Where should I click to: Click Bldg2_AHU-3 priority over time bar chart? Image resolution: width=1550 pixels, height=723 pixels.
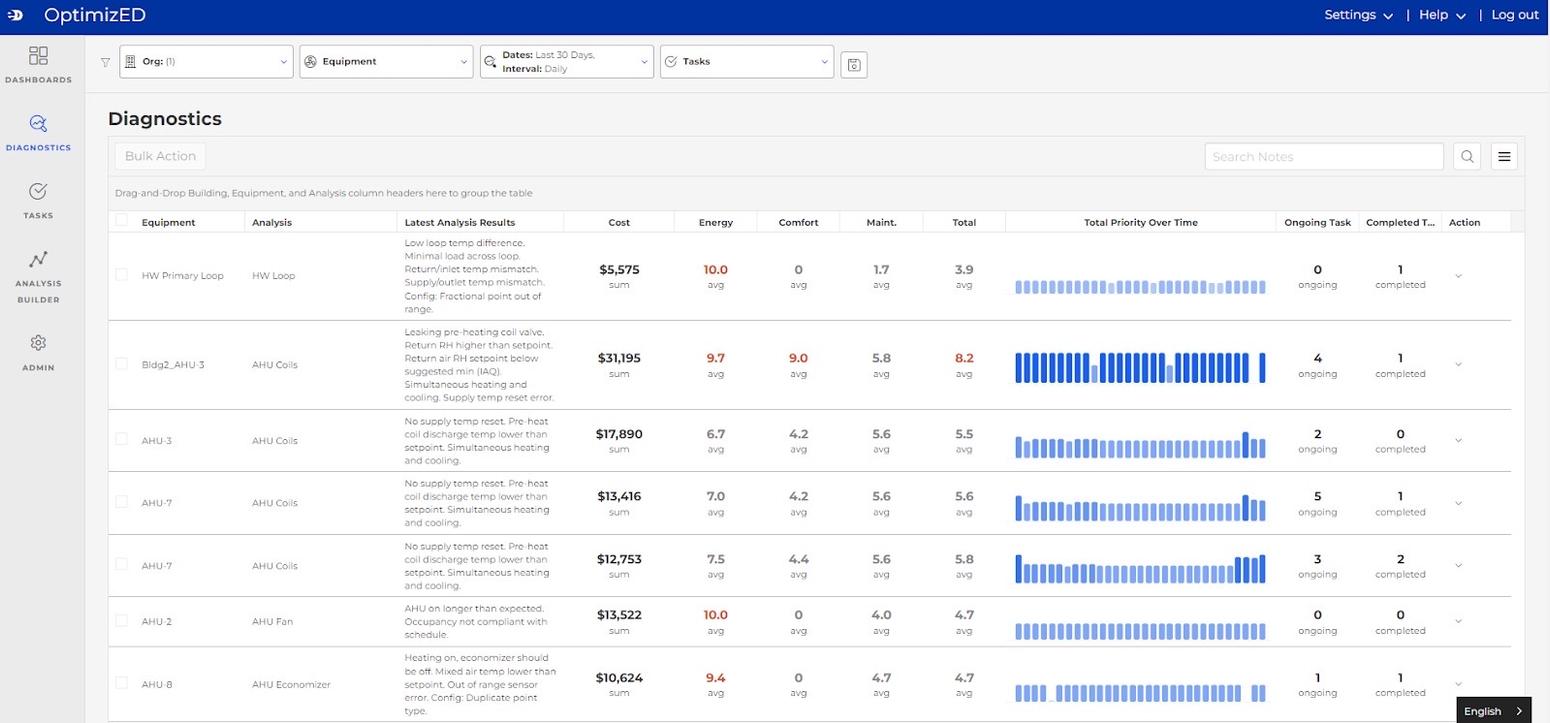click(x=1140, y=367)
